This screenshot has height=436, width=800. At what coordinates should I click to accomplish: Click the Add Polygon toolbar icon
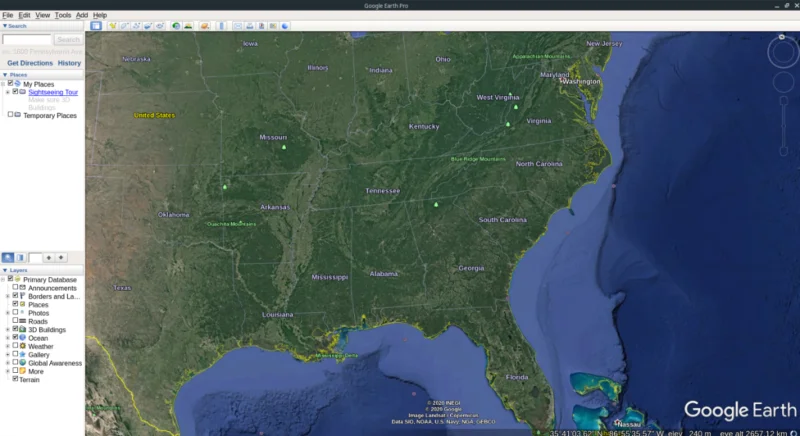coord(124,25)
